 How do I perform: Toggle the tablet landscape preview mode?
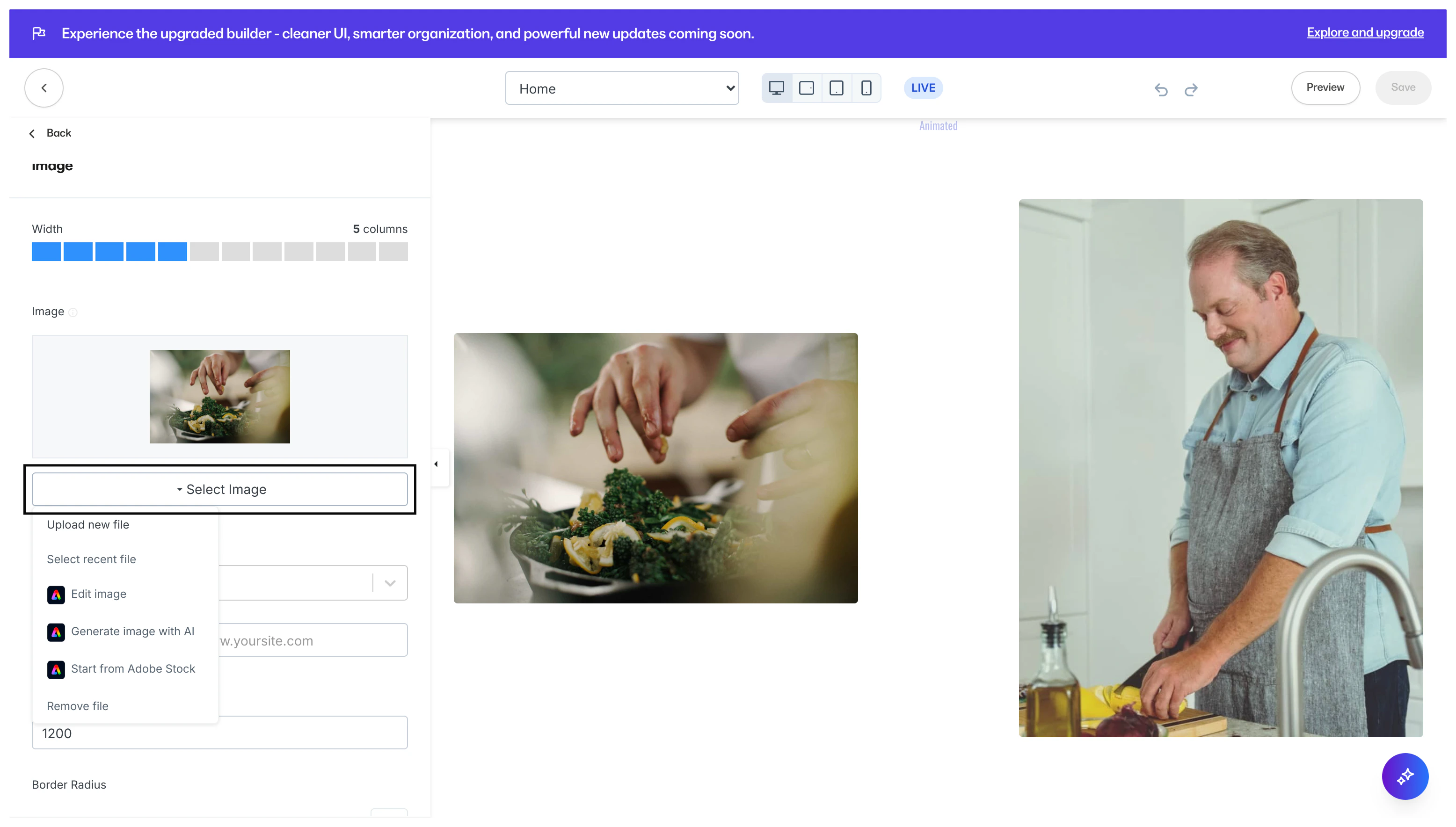(807, 87)
